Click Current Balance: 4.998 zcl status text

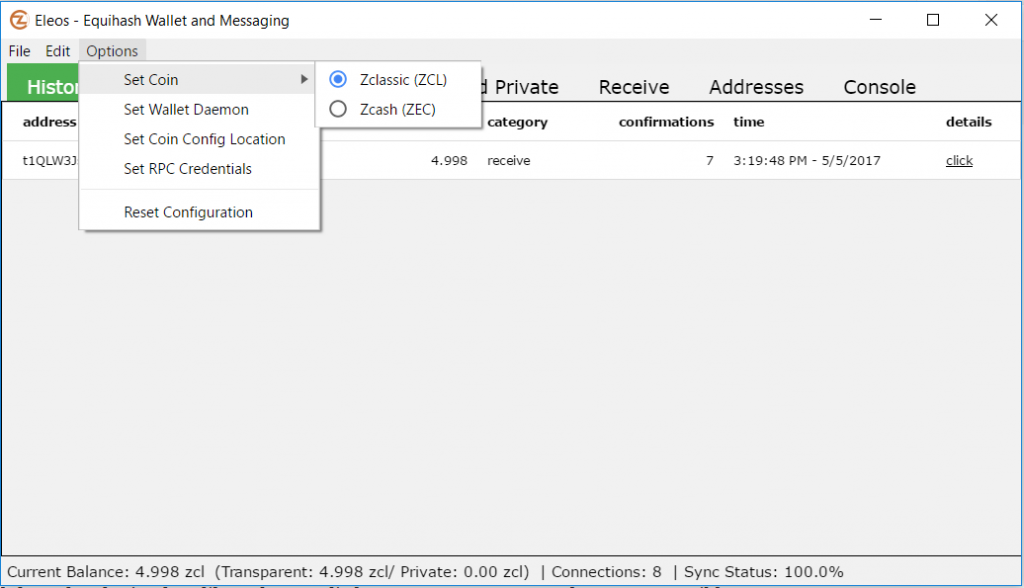click(x=105, y=572)
